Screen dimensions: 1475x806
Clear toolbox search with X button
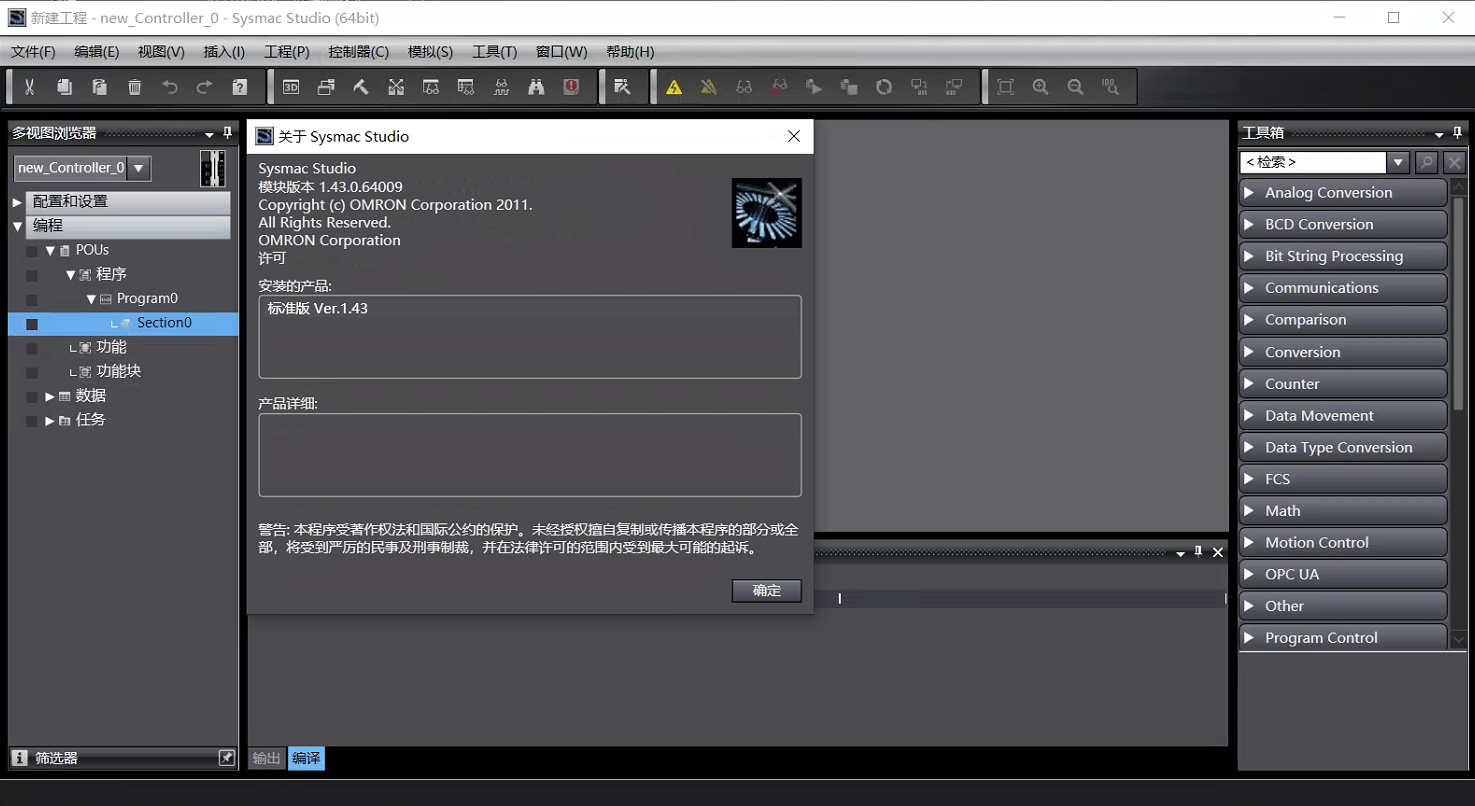click(x=1455, y=162)
